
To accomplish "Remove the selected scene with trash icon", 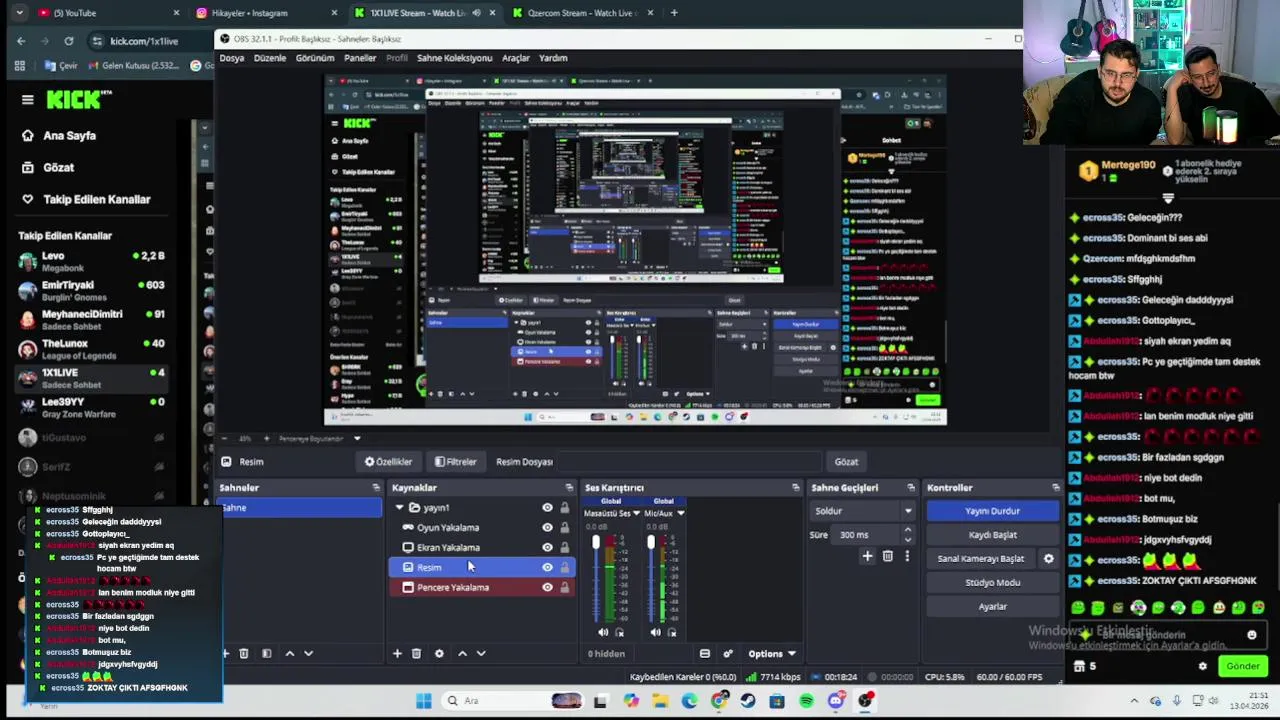I will (x=244, y=654).
